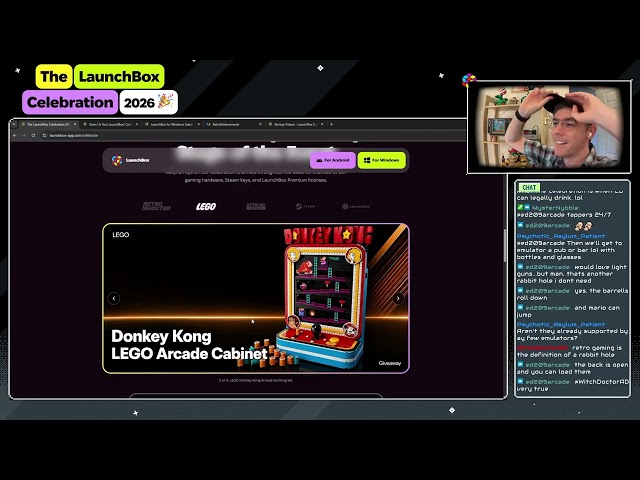The image size is (640, 480).
Task: Click the browser page vertical scrollbar
Action: point(505,246)
